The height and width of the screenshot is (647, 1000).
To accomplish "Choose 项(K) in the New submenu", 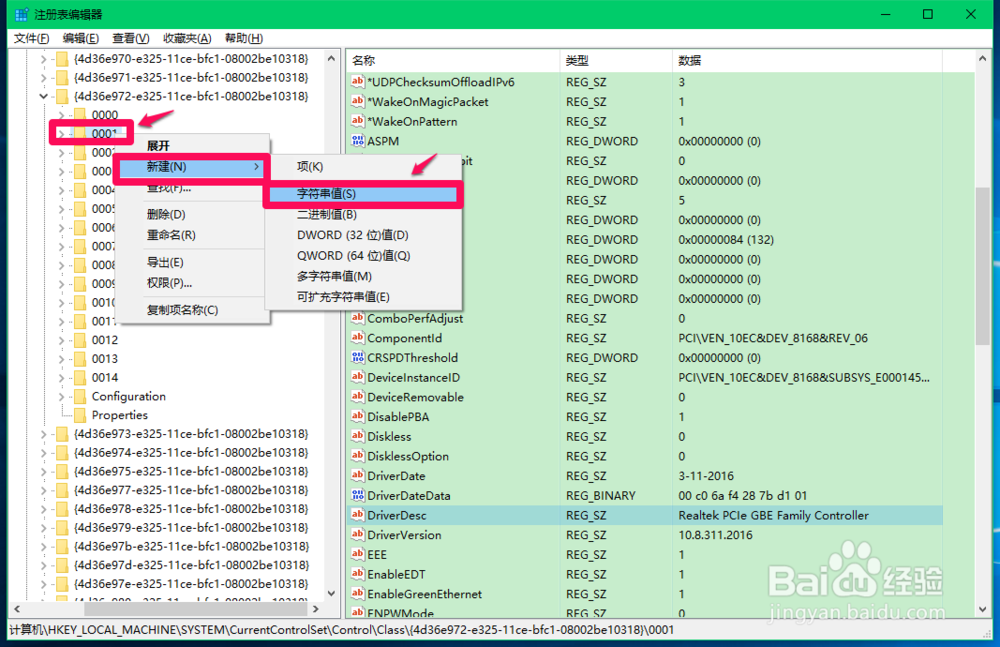I will point(363,167).
